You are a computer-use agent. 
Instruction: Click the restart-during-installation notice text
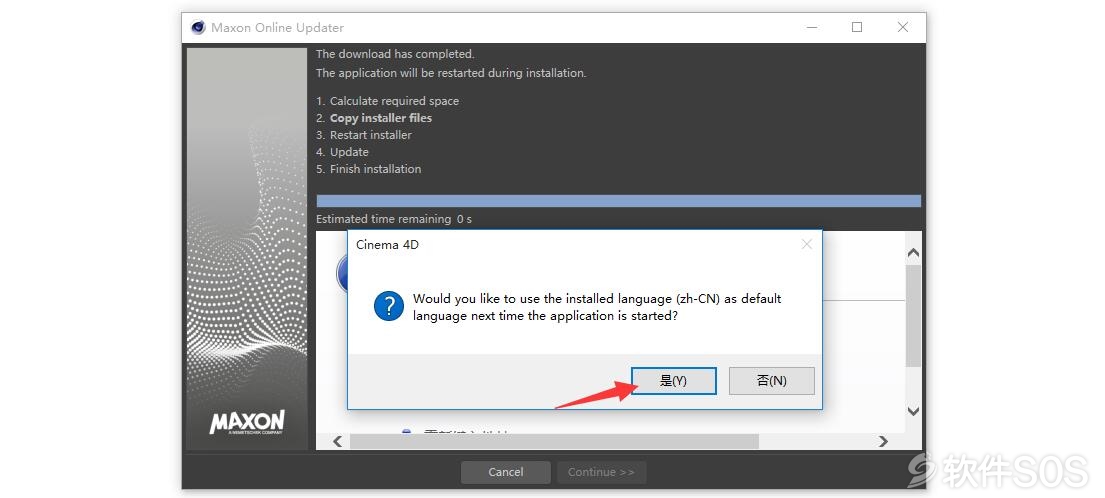coord(451,73)
